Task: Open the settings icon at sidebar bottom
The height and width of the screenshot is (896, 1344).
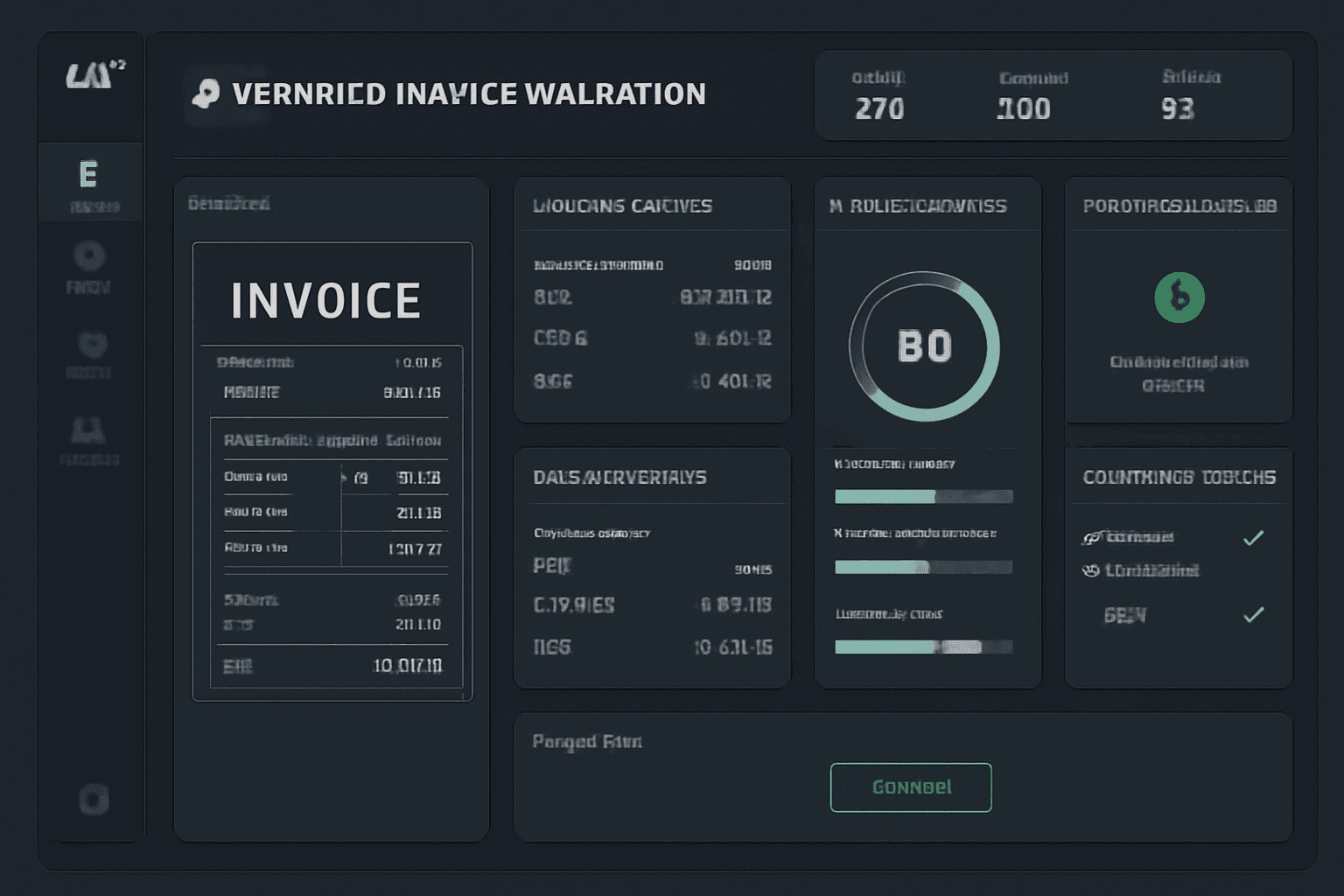Action: pos(94,799)
